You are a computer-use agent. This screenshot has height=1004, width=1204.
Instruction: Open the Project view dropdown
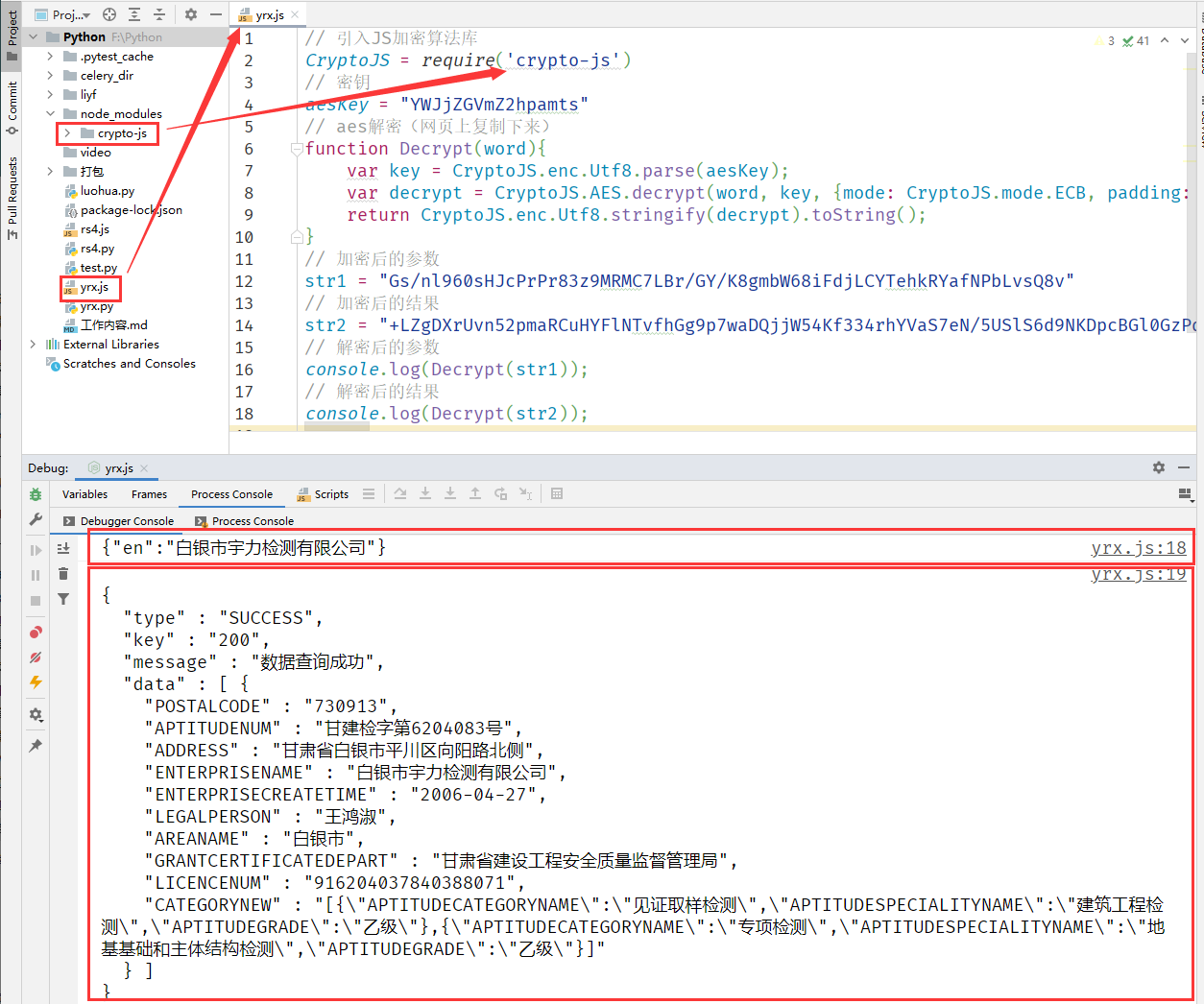click(70, 14)
